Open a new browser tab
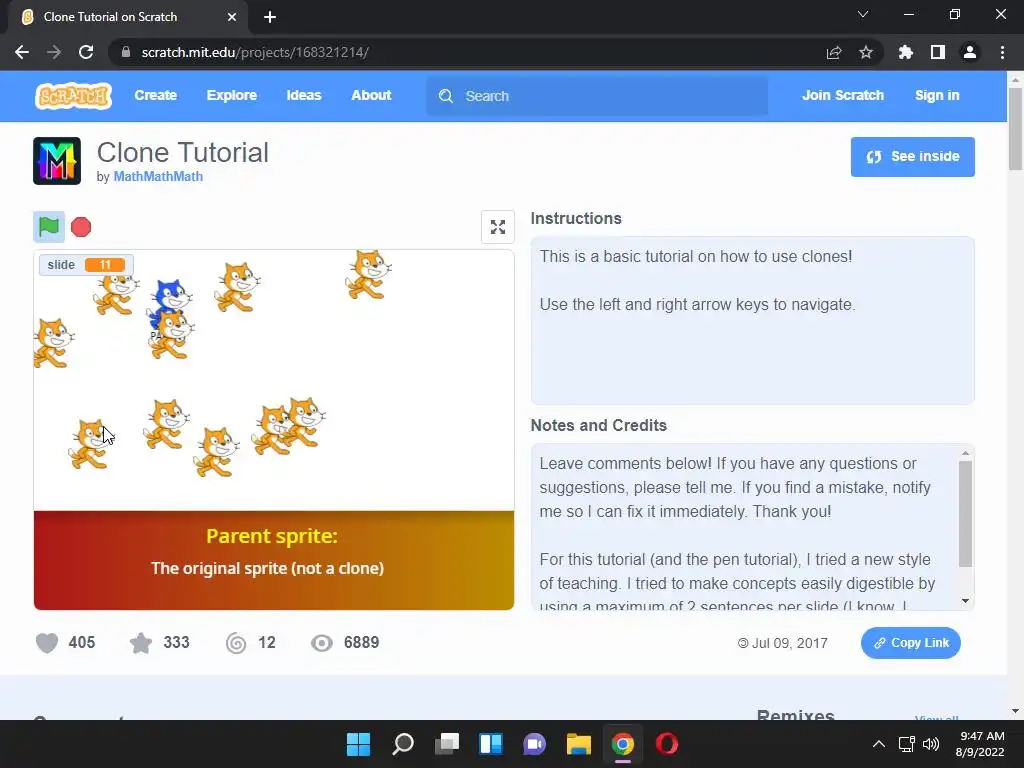The image size is (1024, 768). tap(270, 18)
